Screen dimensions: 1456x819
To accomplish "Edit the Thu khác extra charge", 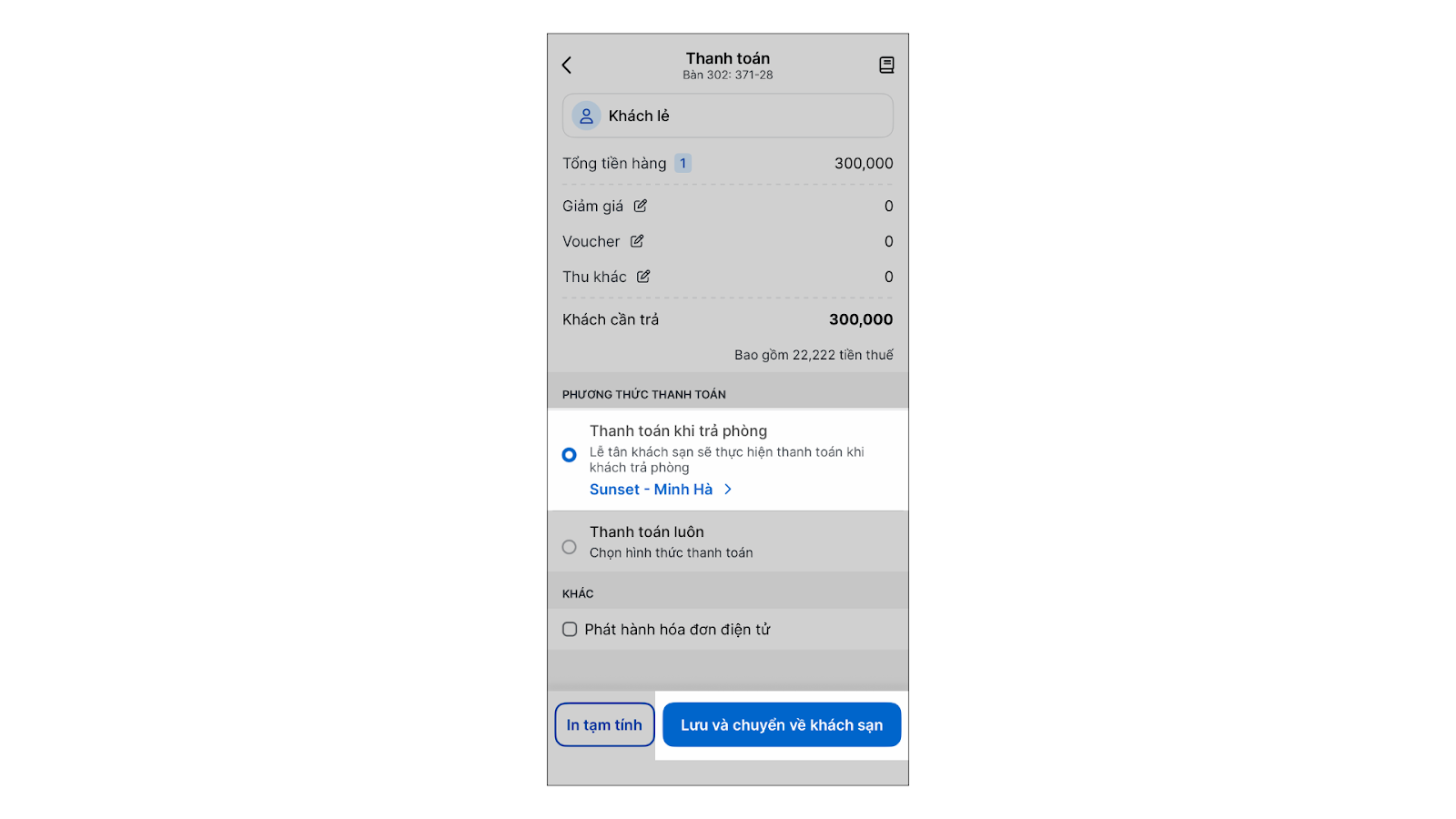I will 643,277.
